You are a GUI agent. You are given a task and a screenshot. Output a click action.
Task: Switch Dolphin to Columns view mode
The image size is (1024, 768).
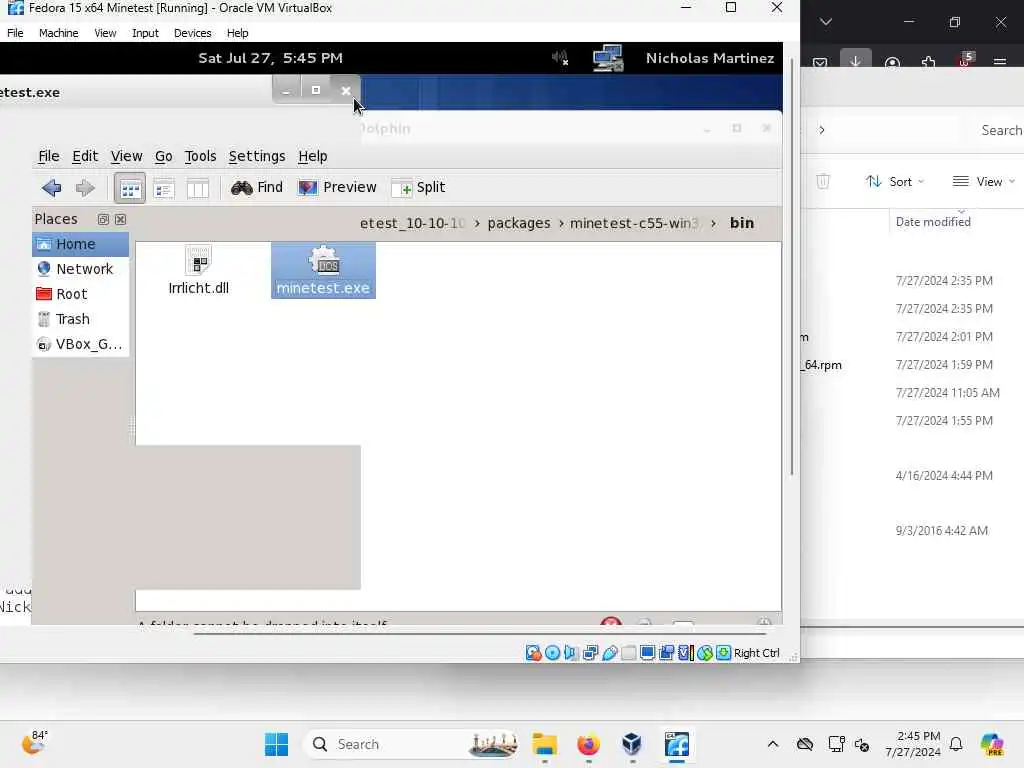pyautogui.click(x=198, y=189)
